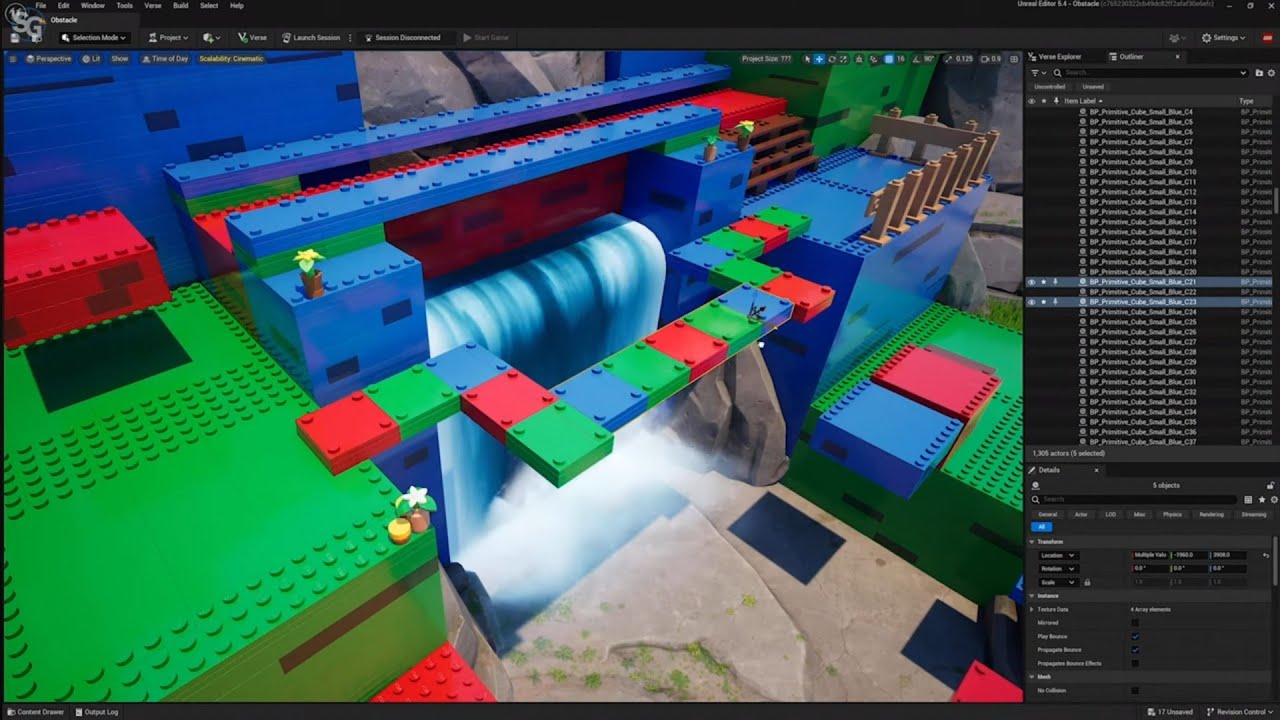The image size is (1280, 720).
Task: Hide BP_Primitive_Cube_Small_Blue_C21 with eye icon
Action: coord(1032,282)
